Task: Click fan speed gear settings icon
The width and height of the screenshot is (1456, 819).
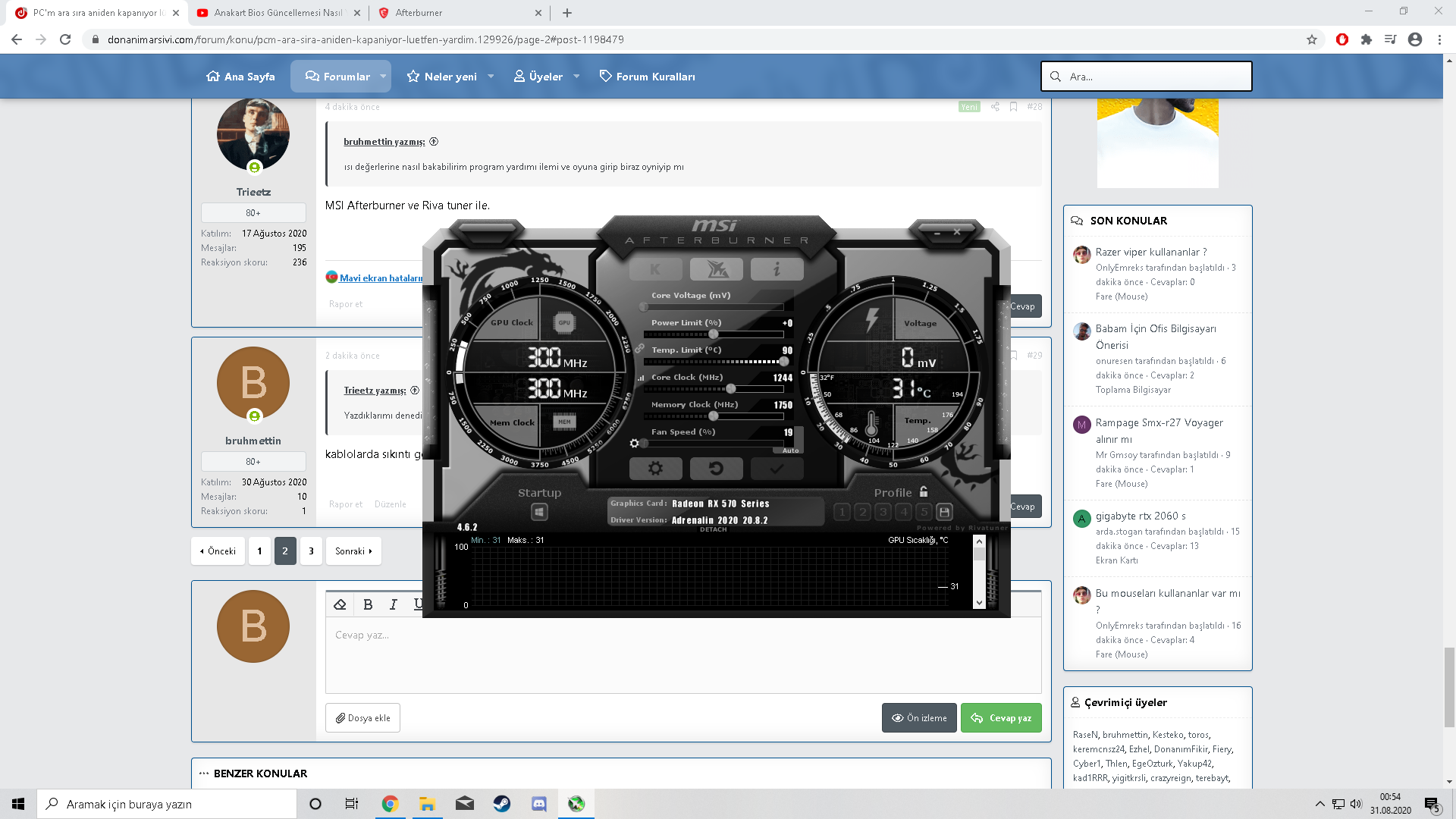Action: [635, 443]
